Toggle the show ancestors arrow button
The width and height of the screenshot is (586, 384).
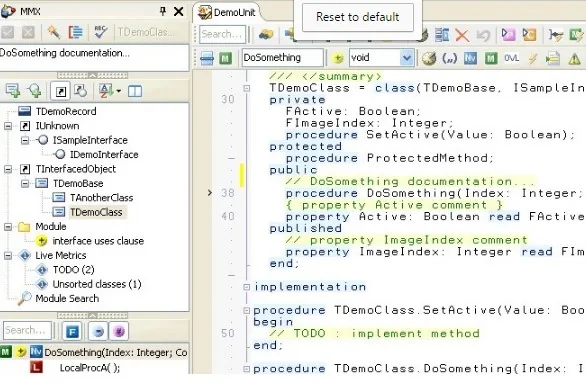60,91
